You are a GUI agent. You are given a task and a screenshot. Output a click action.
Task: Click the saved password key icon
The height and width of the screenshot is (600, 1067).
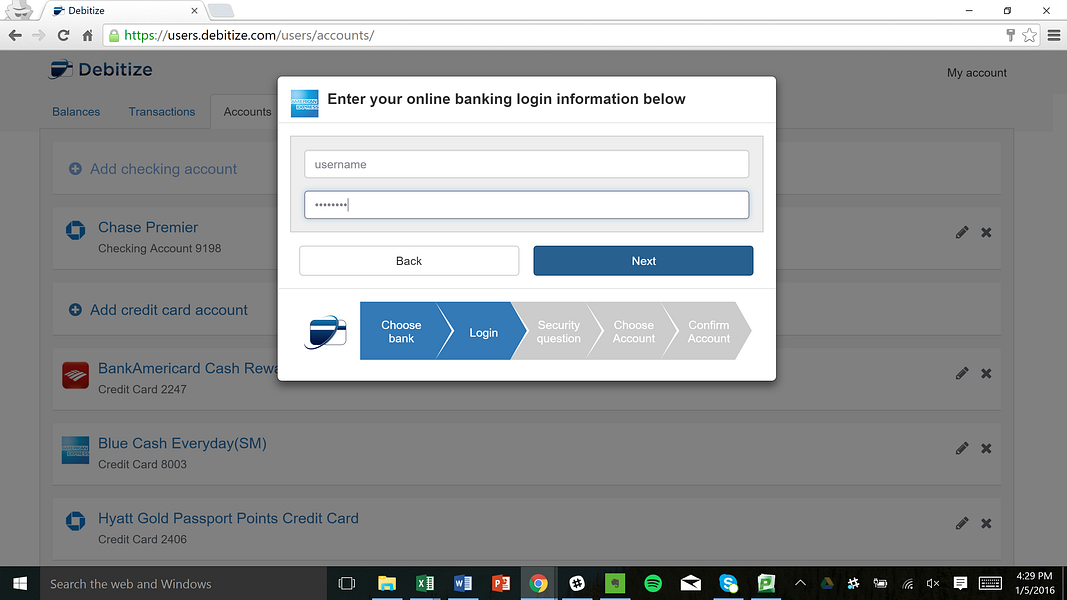[x=1011, y=35]
